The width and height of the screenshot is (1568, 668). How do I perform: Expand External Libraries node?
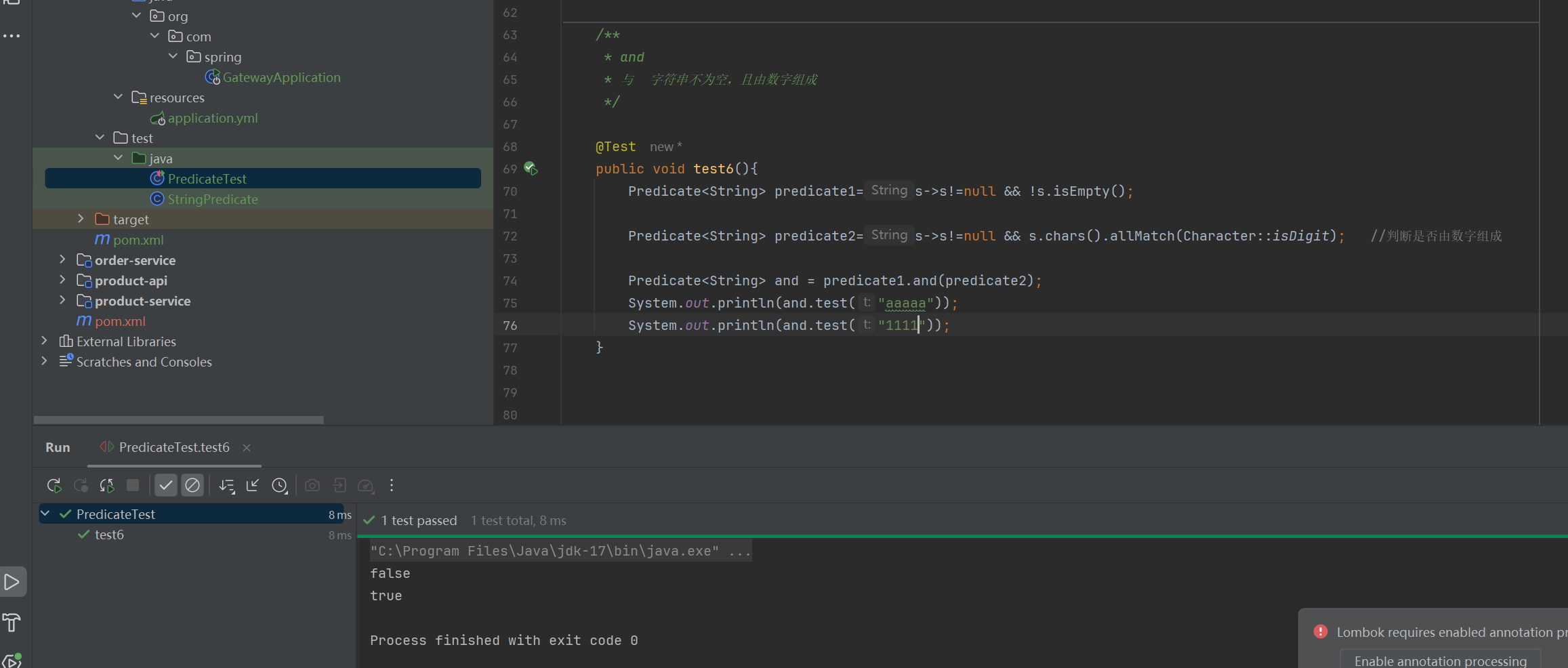pyautogui.click(x=45, y=341)
